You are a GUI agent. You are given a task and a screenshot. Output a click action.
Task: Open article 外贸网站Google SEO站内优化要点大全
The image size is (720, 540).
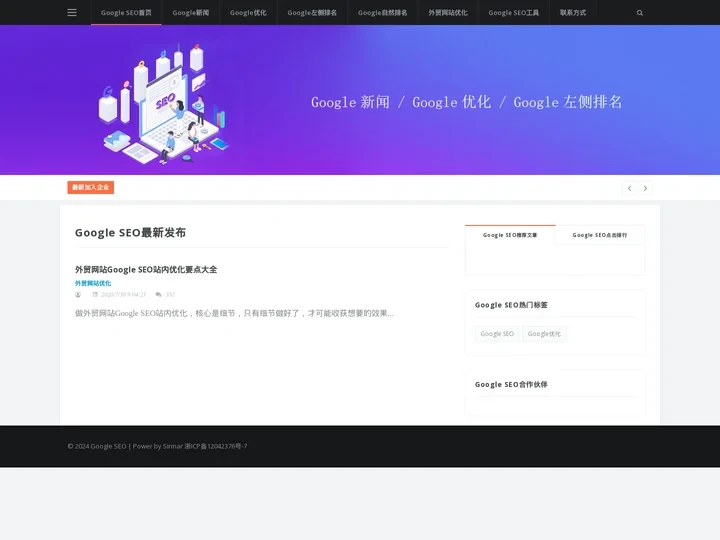pos(146,270)
